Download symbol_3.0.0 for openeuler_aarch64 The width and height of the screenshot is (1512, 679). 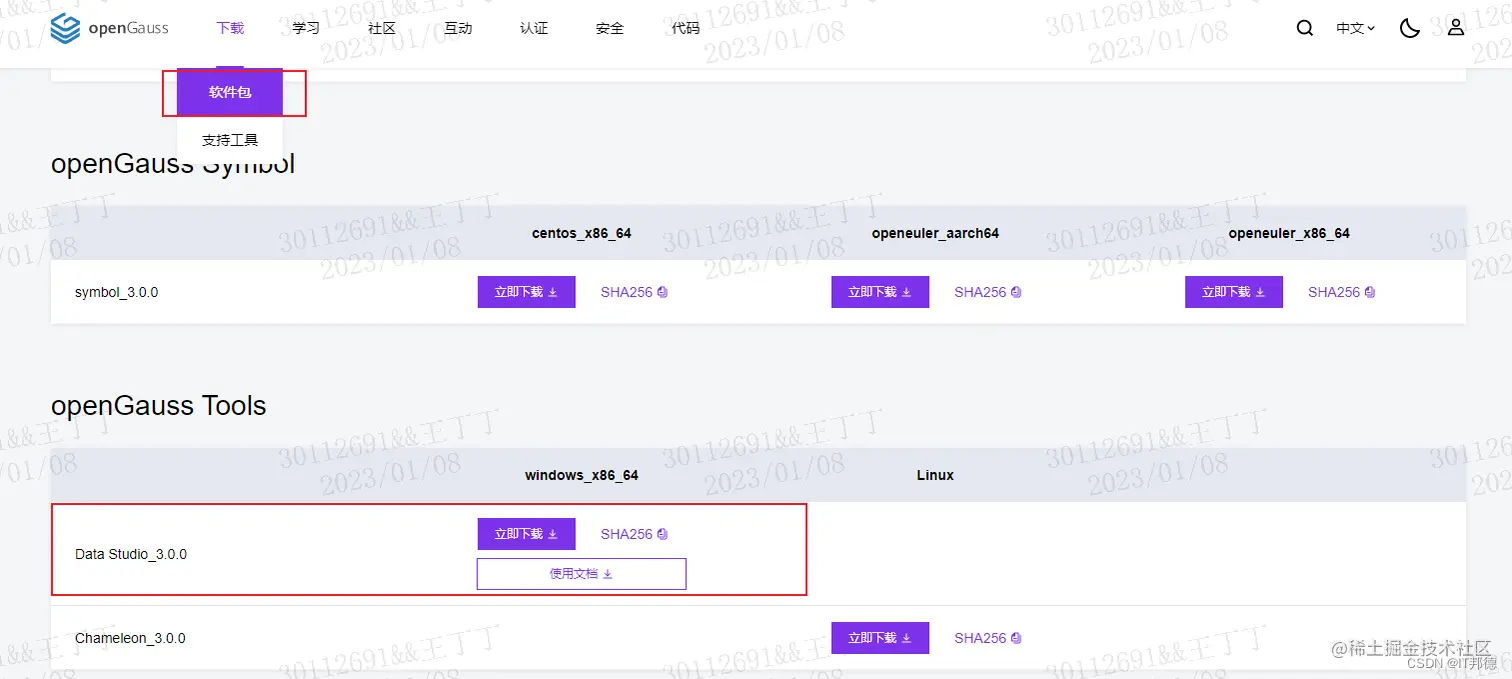click(x=880, y=292)
